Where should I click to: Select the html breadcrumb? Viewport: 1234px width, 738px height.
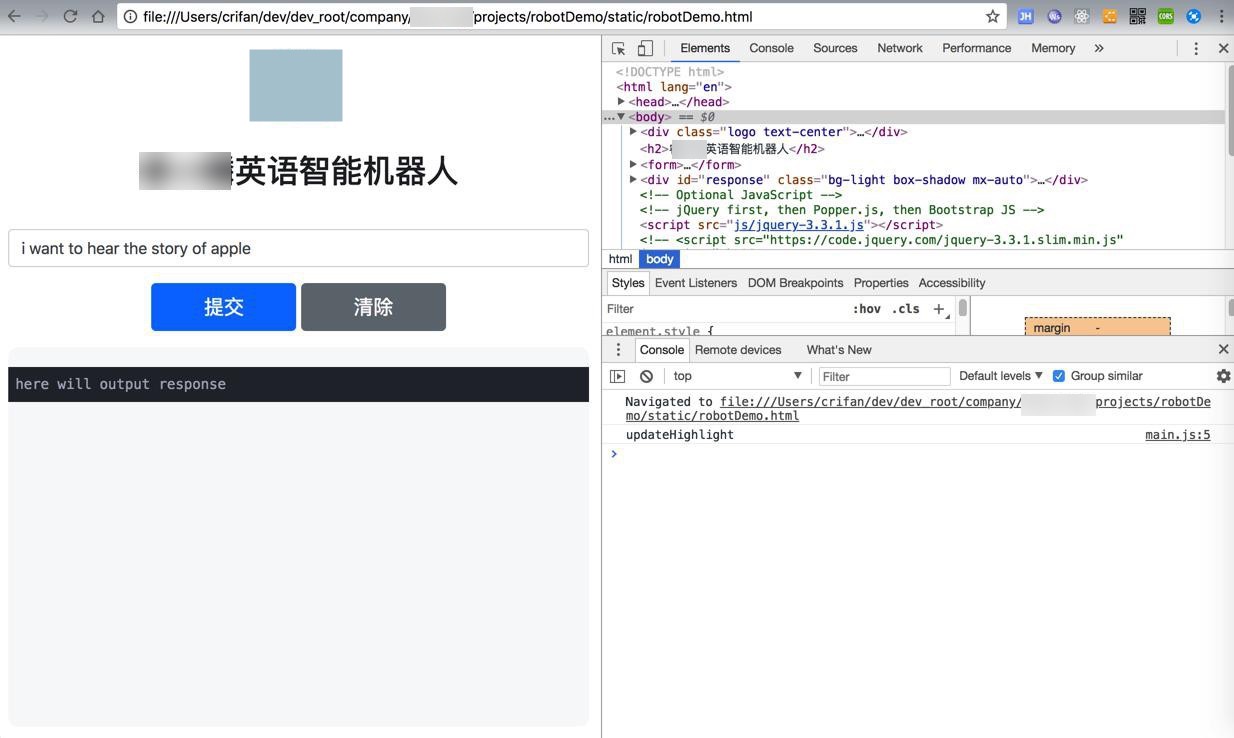[620, 259]
